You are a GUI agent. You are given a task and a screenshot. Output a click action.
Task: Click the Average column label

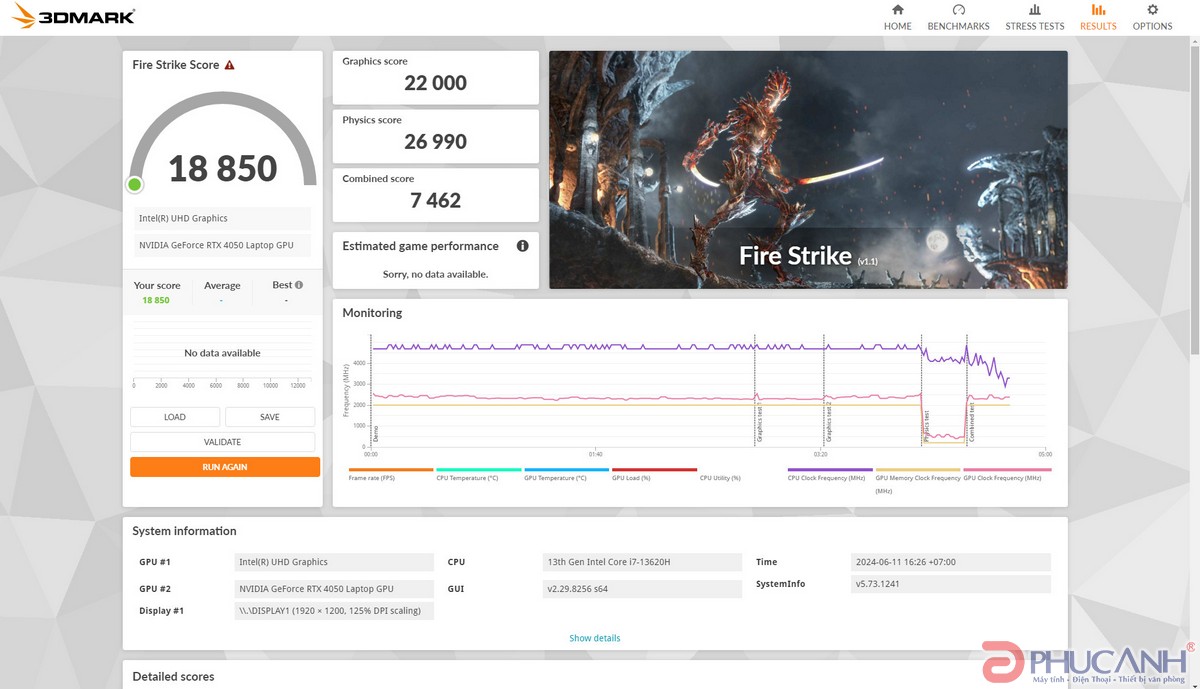click(x=222, y=285)
